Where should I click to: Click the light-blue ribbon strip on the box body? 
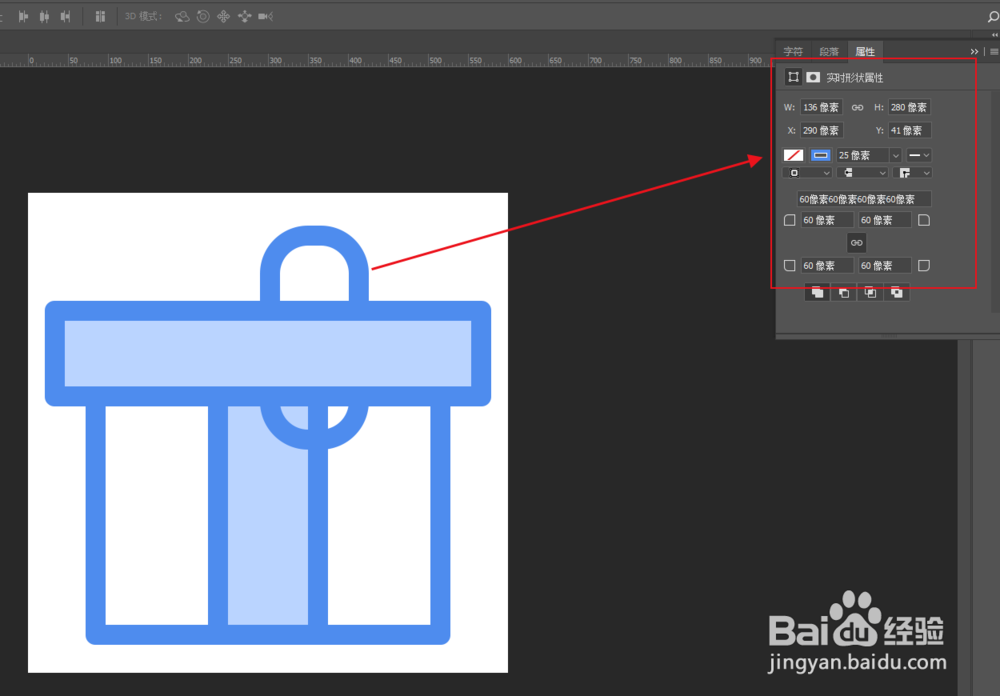(268, 515)
